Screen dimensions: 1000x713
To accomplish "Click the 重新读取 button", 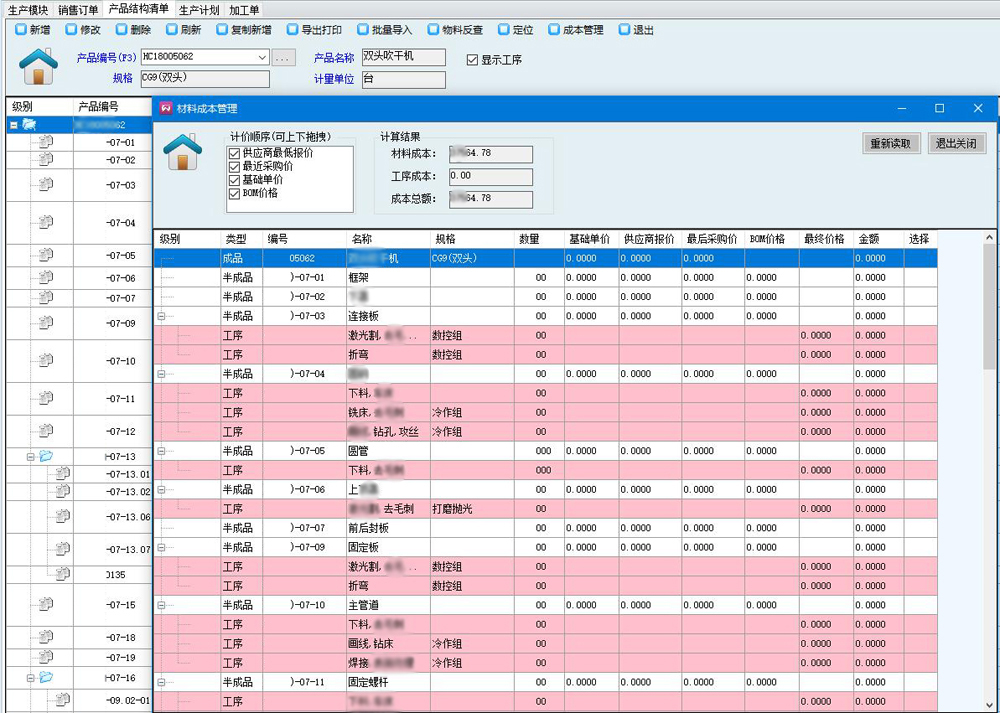I will (x=891, y=144).
